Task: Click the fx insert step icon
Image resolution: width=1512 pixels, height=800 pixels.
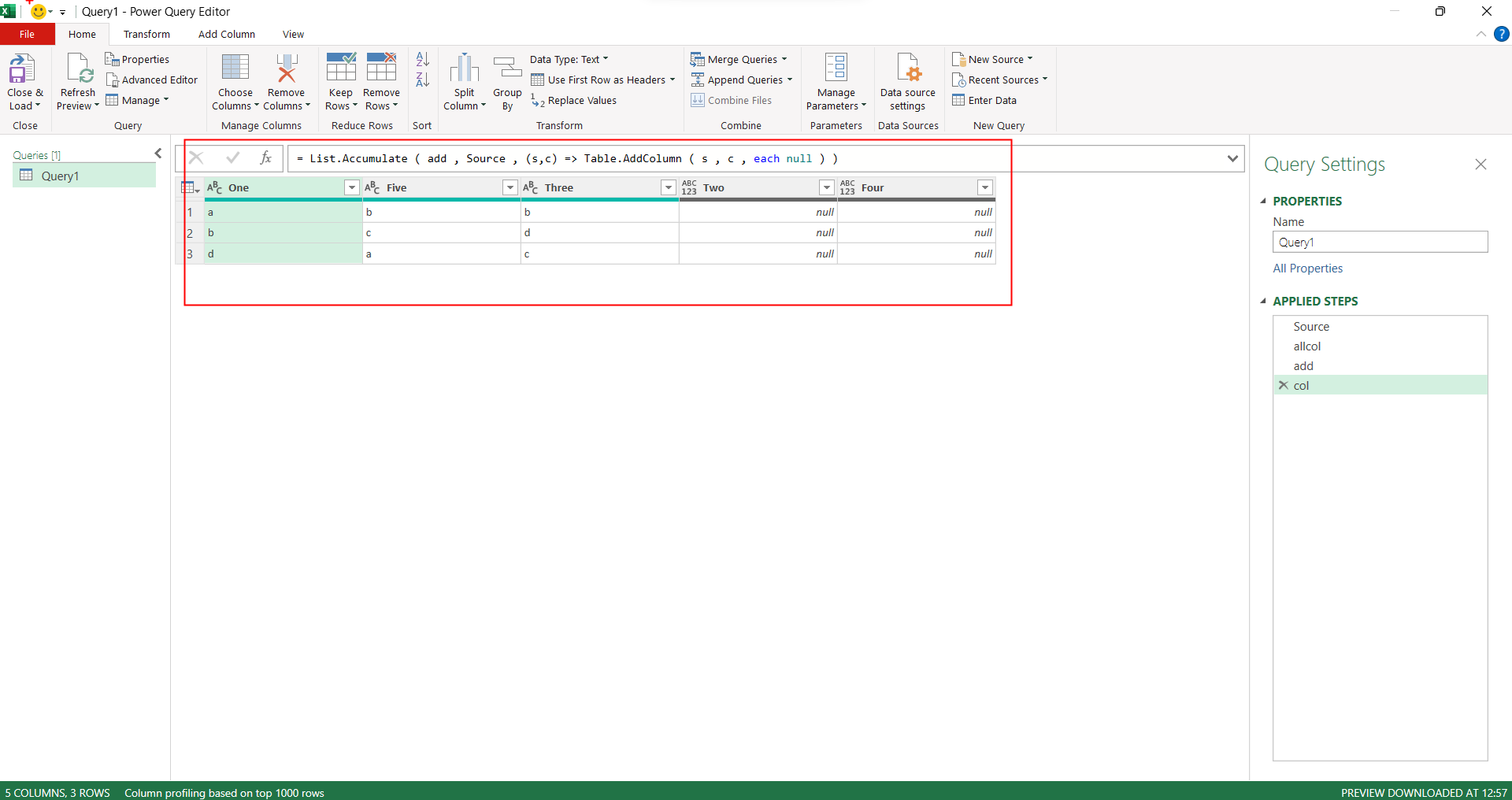Action: coord(266,158)
